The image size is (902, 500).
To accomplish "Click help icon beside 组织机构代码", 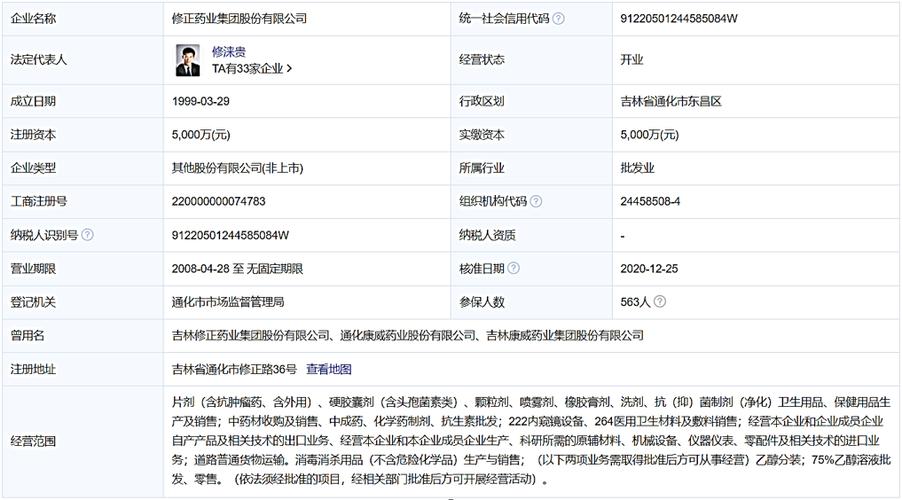I will tap(536, 201).
